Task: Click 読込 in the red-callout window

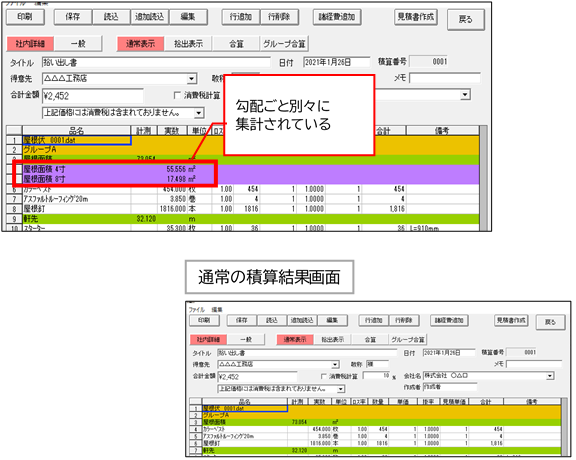Action: [x=111, y=17]
